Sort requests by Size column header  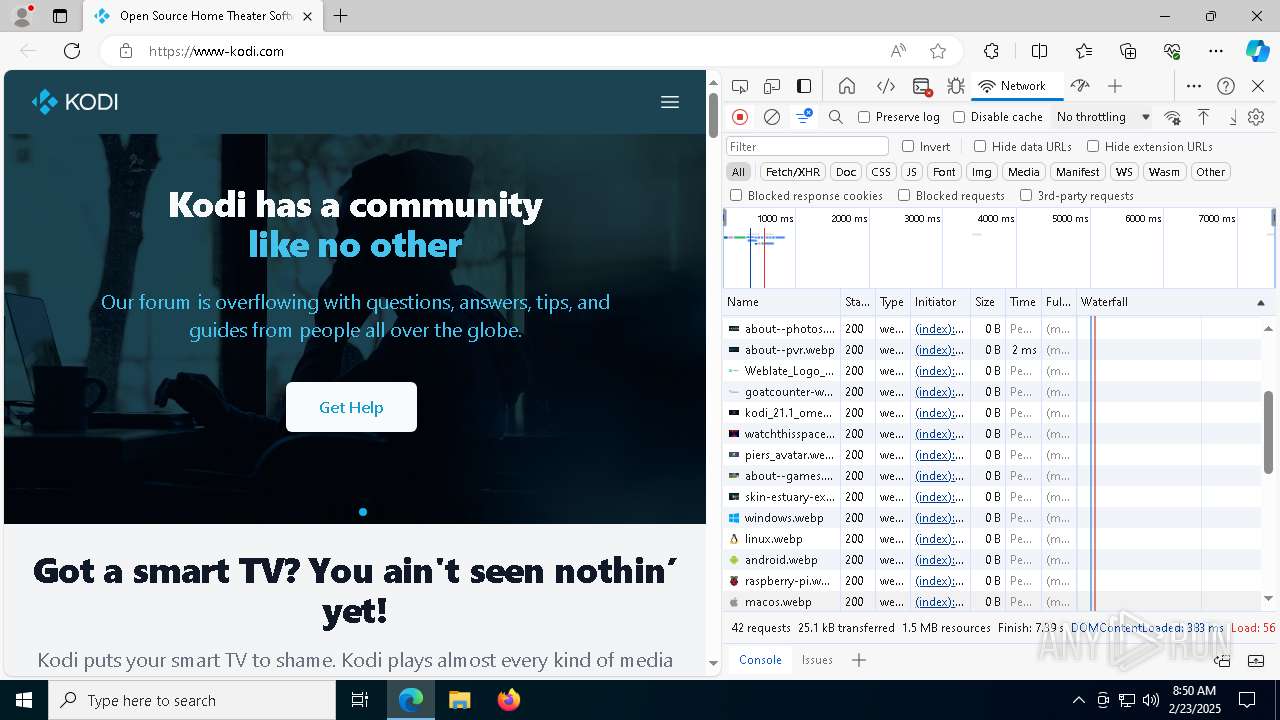[x=987, y=302]
